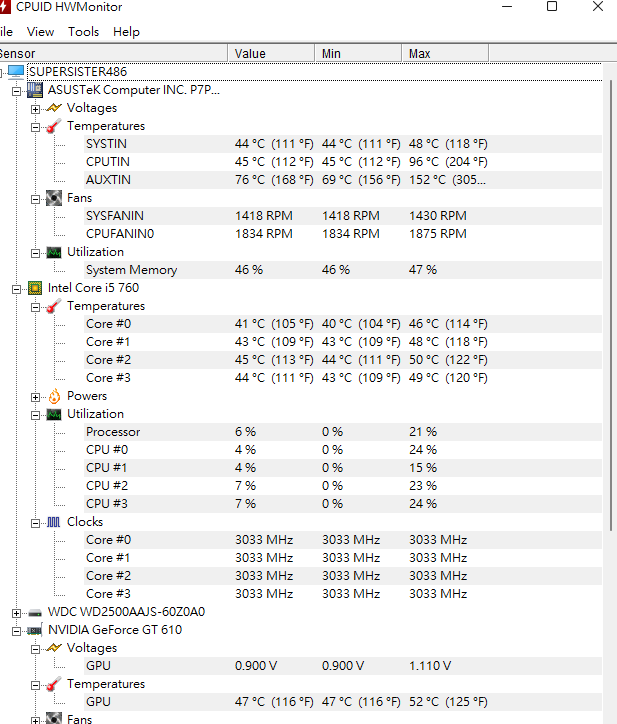Click the Clocks waveform icon
Image resolution: width=617 pixels, height=724 pixels.
click(54, 522)
